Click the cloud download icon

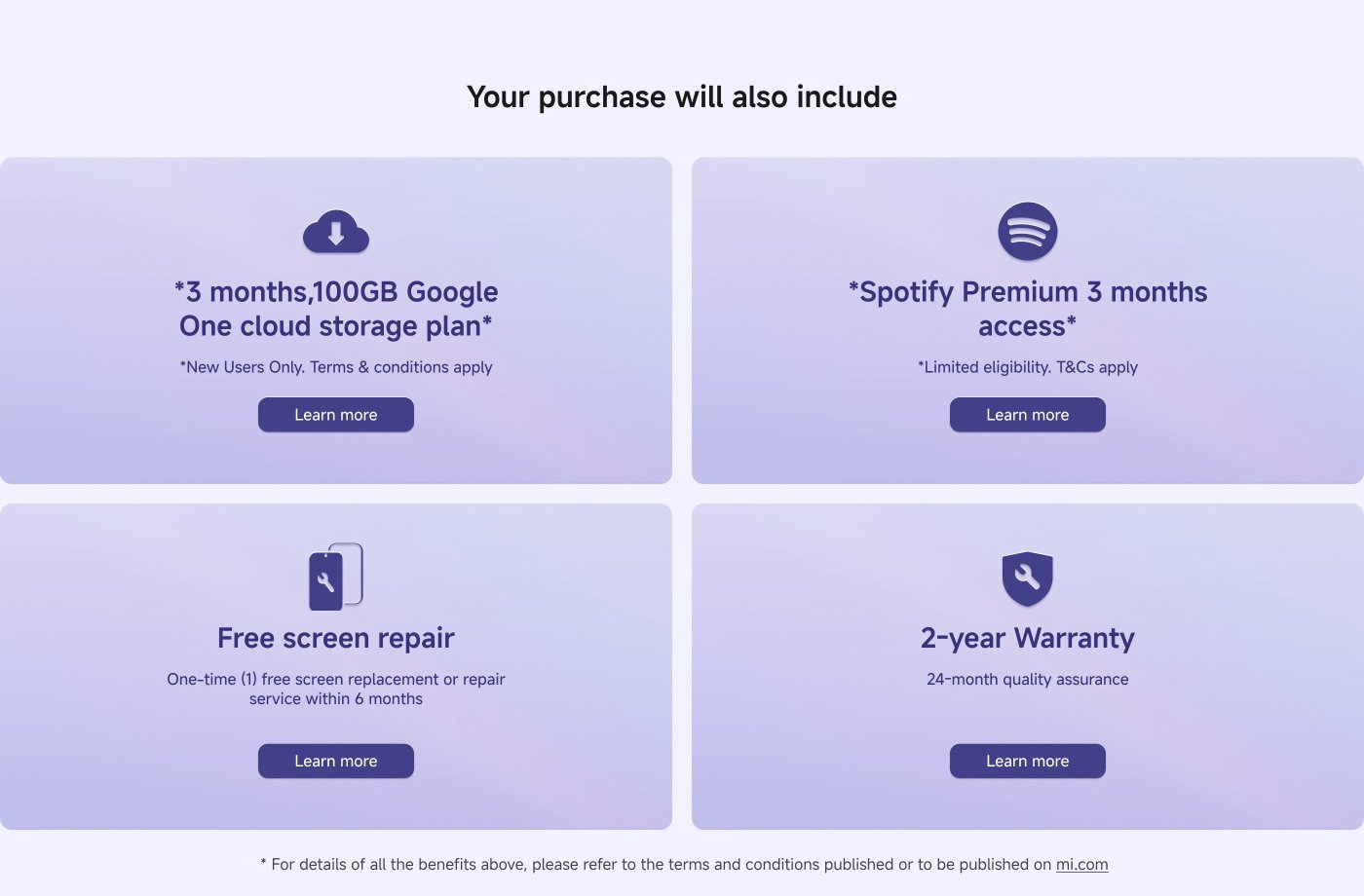pos(336,232)
